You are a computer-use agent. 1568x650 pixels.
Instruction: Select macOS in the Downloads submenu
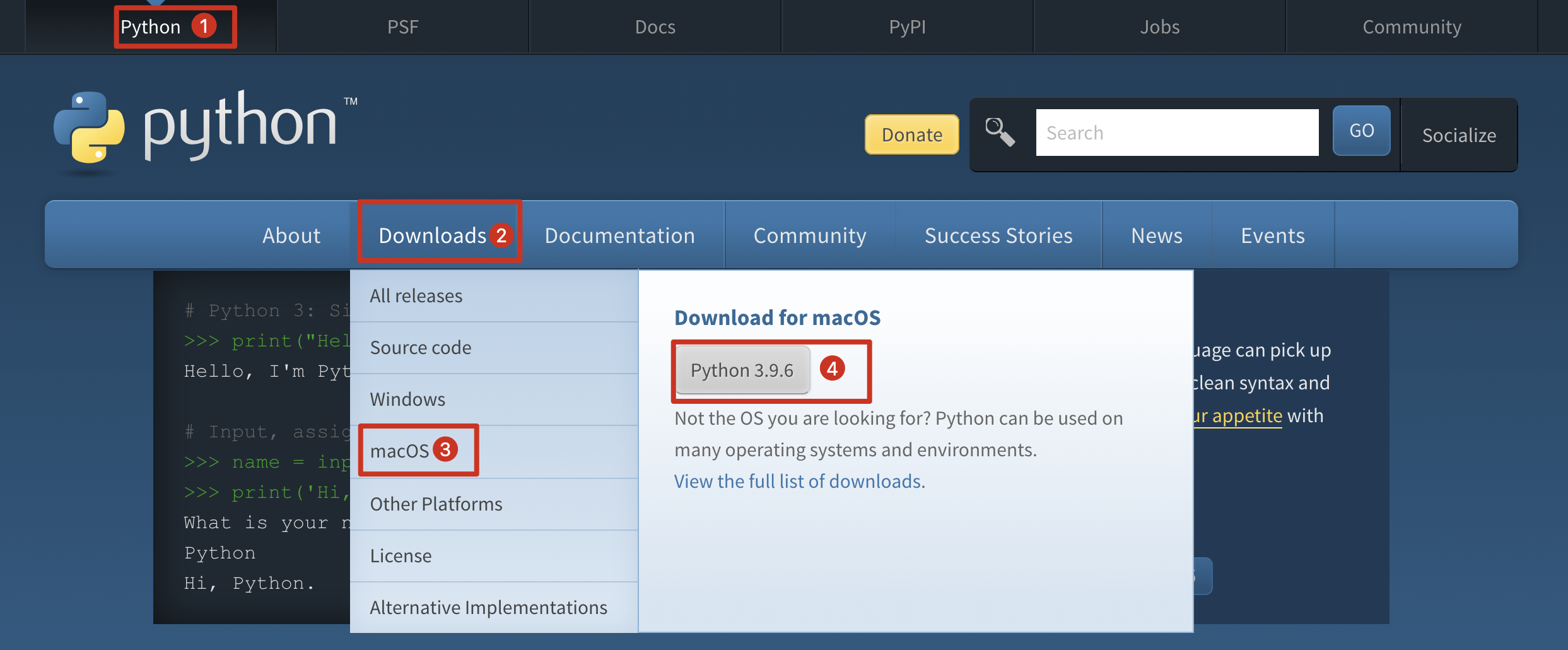[399, 451]
